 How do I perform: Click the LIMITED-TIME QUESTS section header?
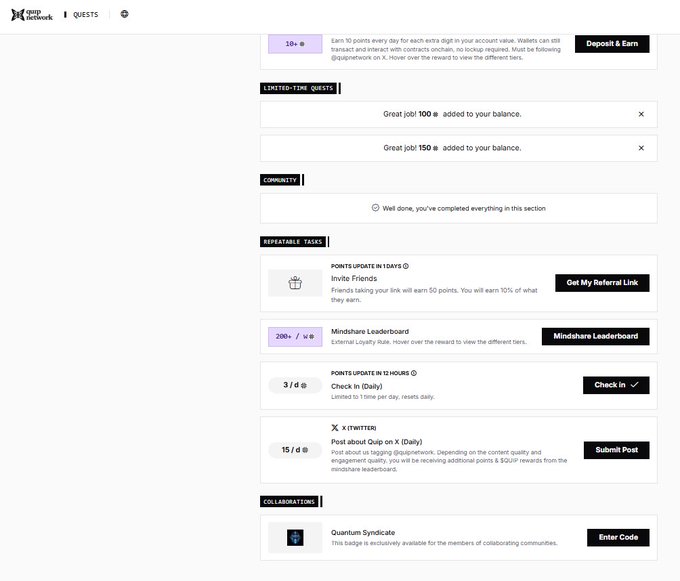(298, 88)
